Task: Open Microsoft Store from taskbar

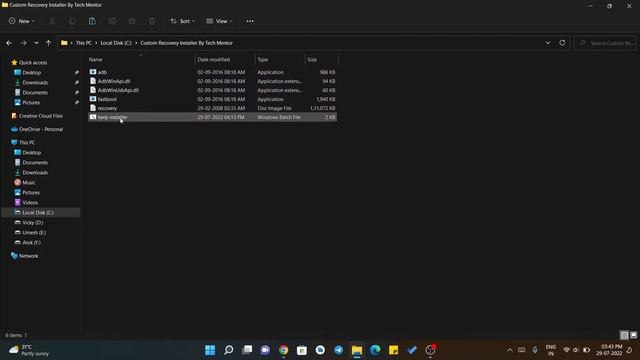Action: pos(302,350)
